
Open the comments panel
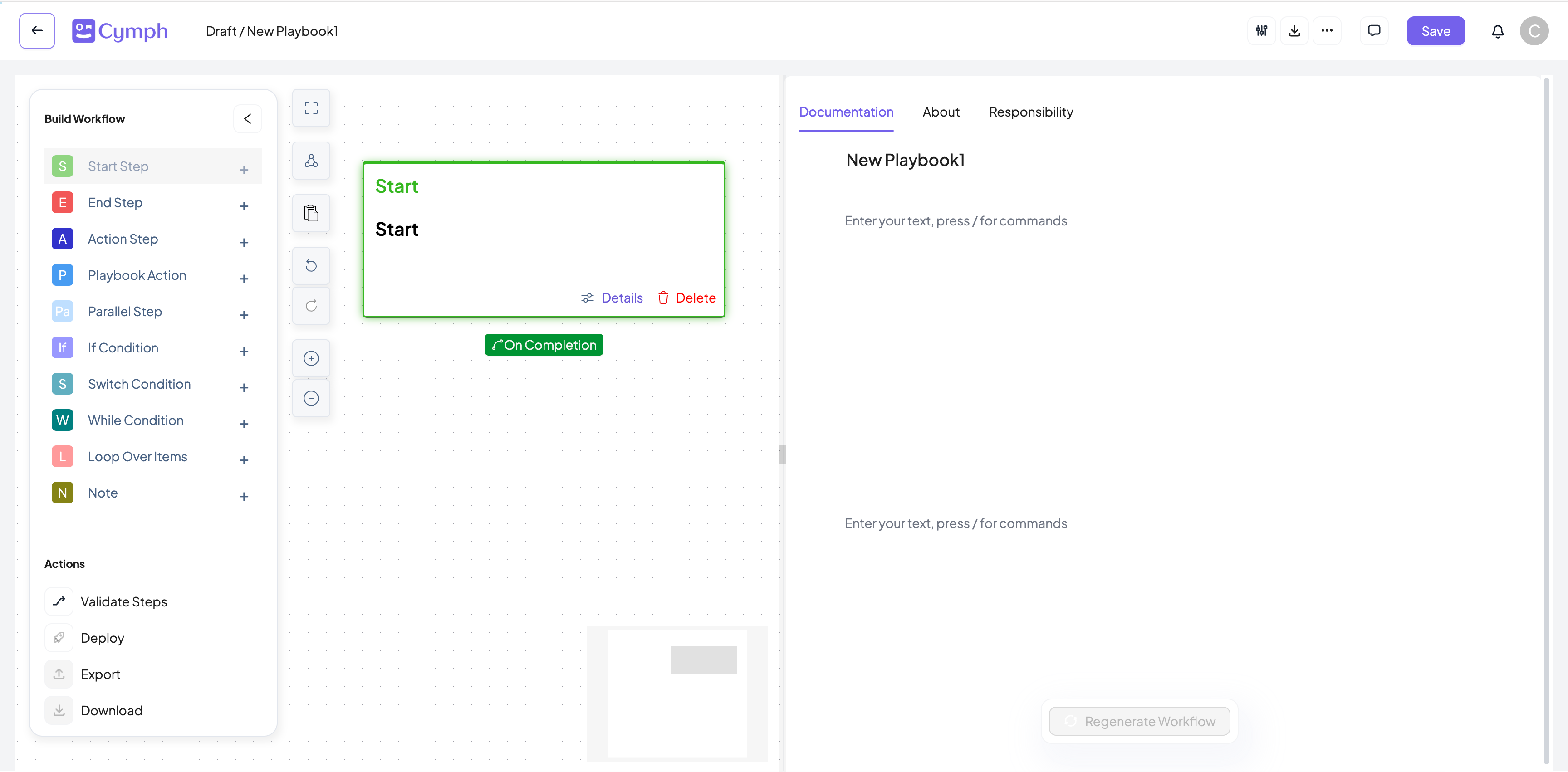point(1374,30)
